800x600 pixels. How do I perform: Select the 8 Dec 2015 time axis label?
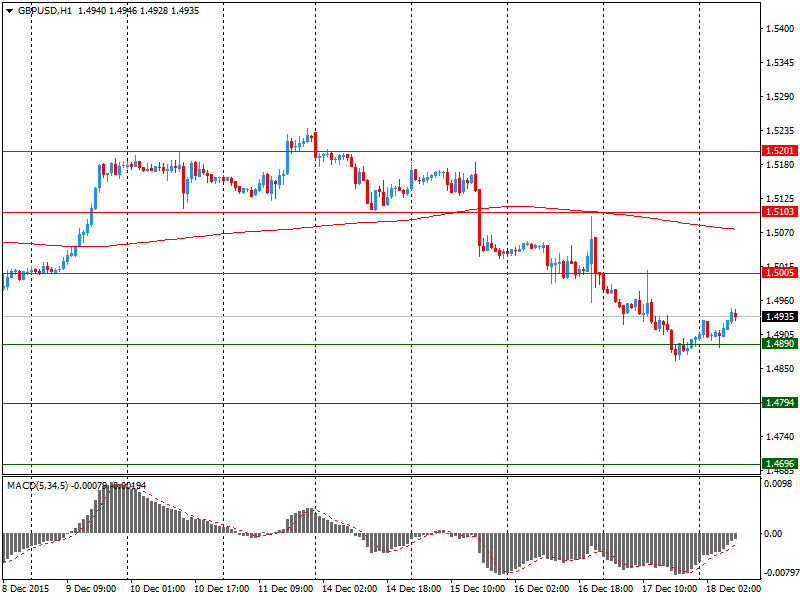point(26,589)
